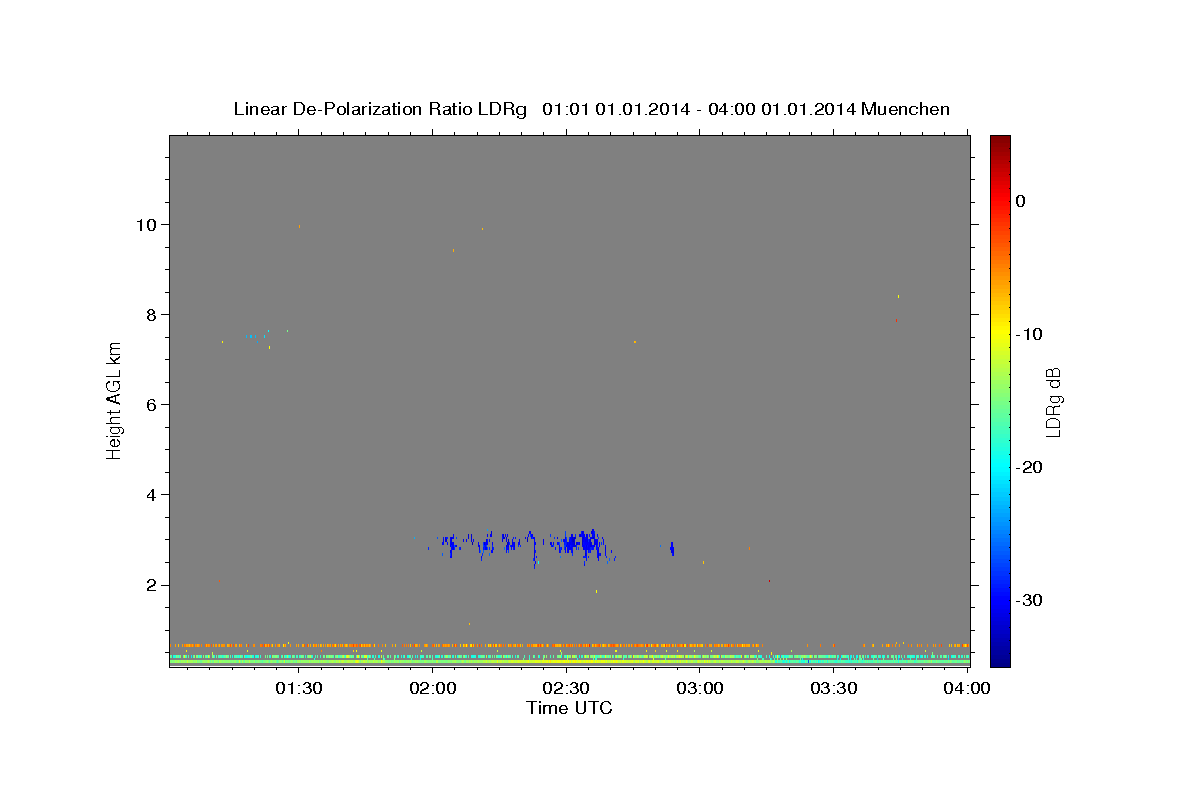Click the start time '01:01 01.01.2014' in title
1200x800 pixels.
point(615,109)
